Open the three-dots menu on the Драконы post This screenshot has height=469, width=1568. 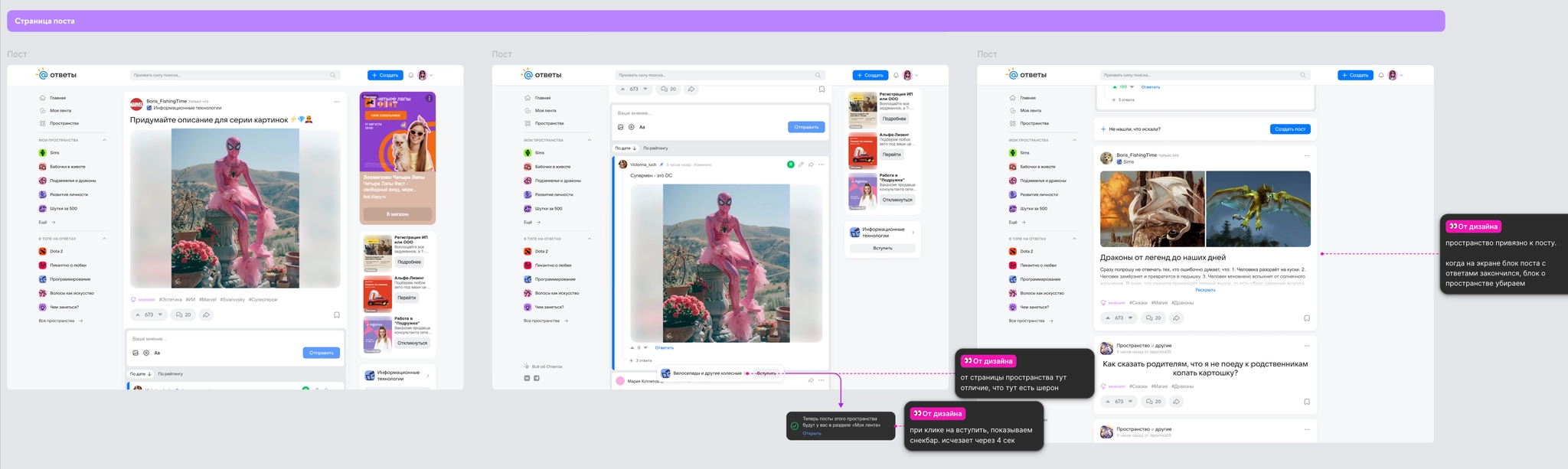[1306, 156]
